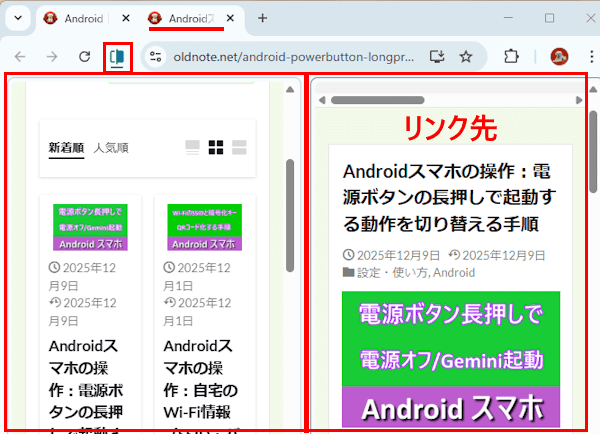This screenshot has width=600, height=434.
Task: Click the install app icon in address bar
Action: coord(437,57)
